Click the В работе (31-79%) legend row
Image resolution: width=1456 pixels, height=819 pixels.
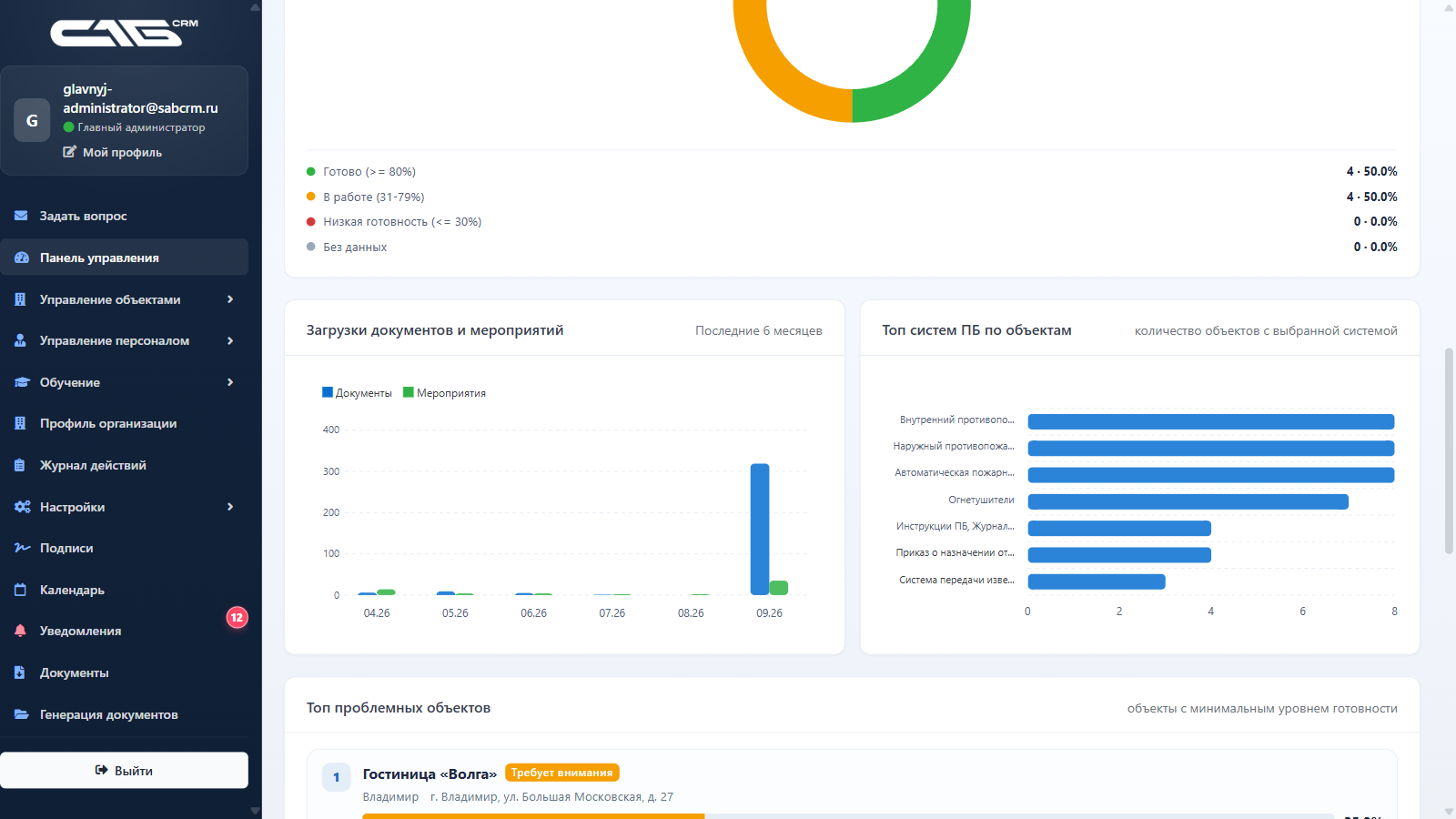[x=852, y=197]
